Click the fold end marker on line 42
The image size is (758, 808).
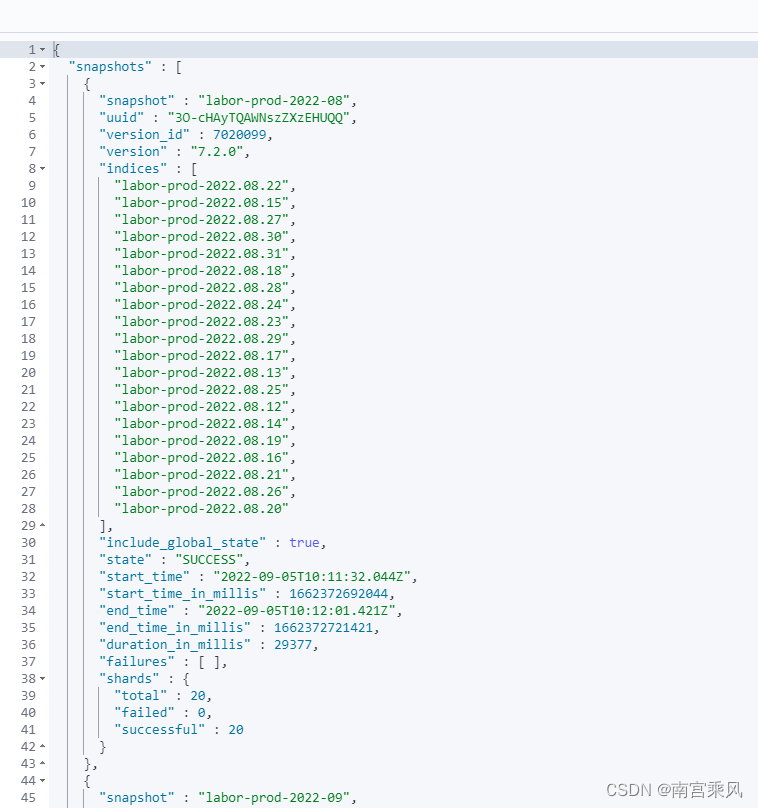pyautogui.click(x=42, y=747)
